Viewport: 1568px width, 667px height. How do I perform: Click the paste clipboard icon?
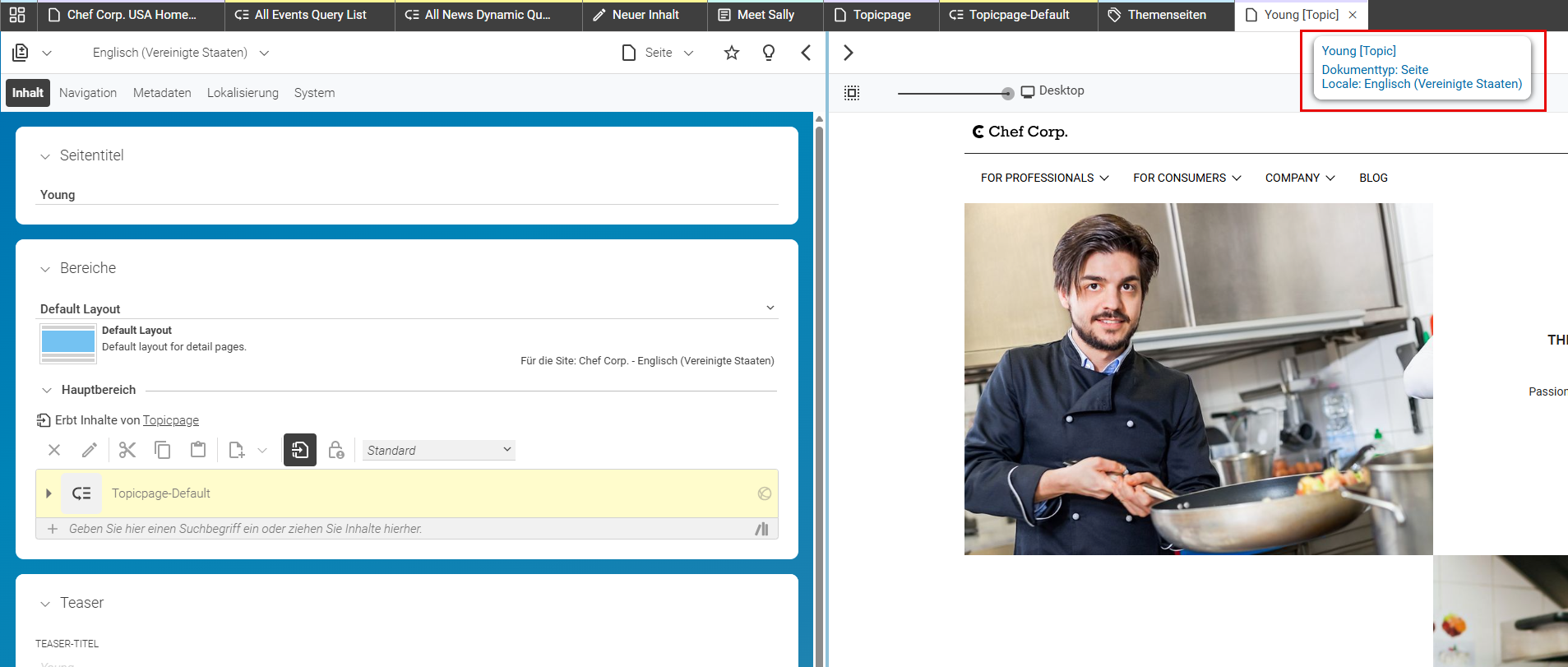[198, 450]
